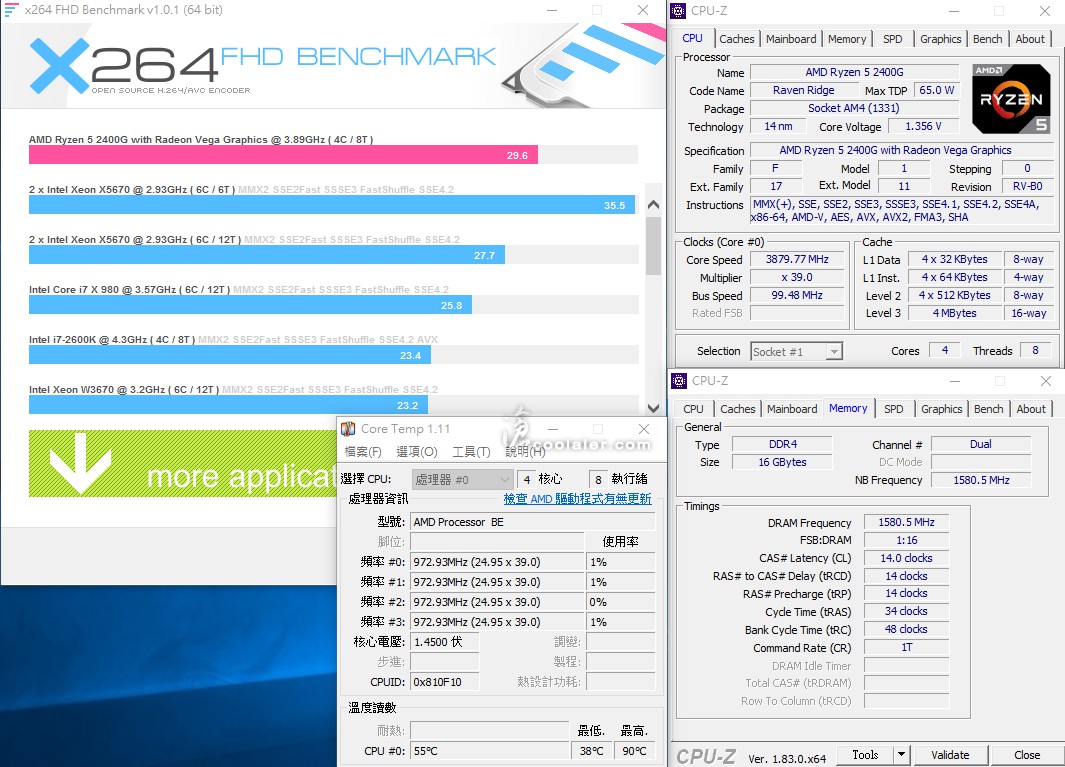
Task: Open the 處理器 #0 CPU selector in Core Temp
Action: (x=504, y=480)
